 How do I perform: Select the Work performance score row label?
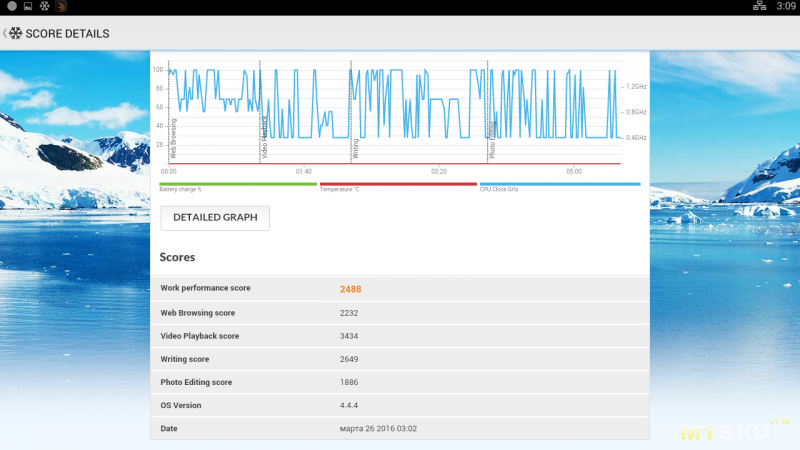[206, 288]
